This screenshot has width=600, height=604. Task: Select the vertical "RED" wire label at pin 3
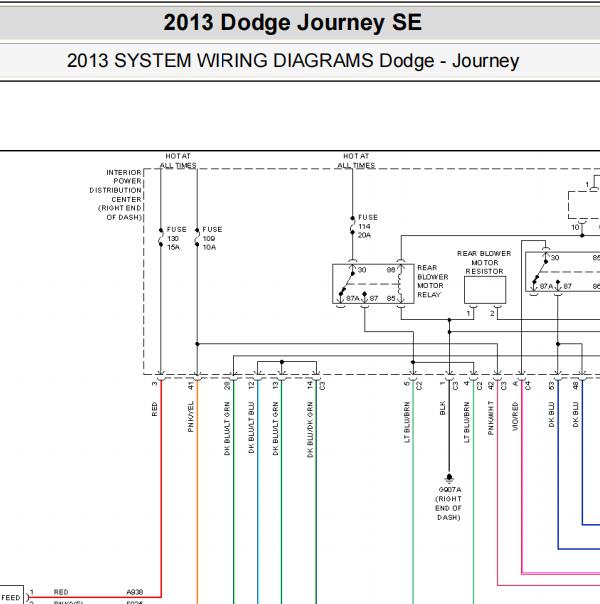coord(154,409)
